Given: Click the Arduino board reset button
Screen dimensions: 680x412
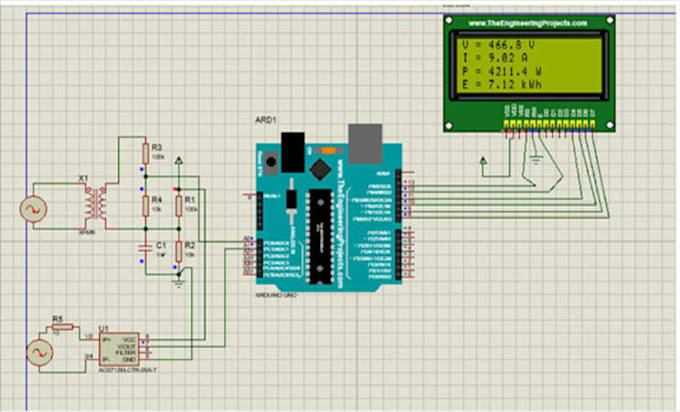Looking at the screenshot, I should click(271, 163).
